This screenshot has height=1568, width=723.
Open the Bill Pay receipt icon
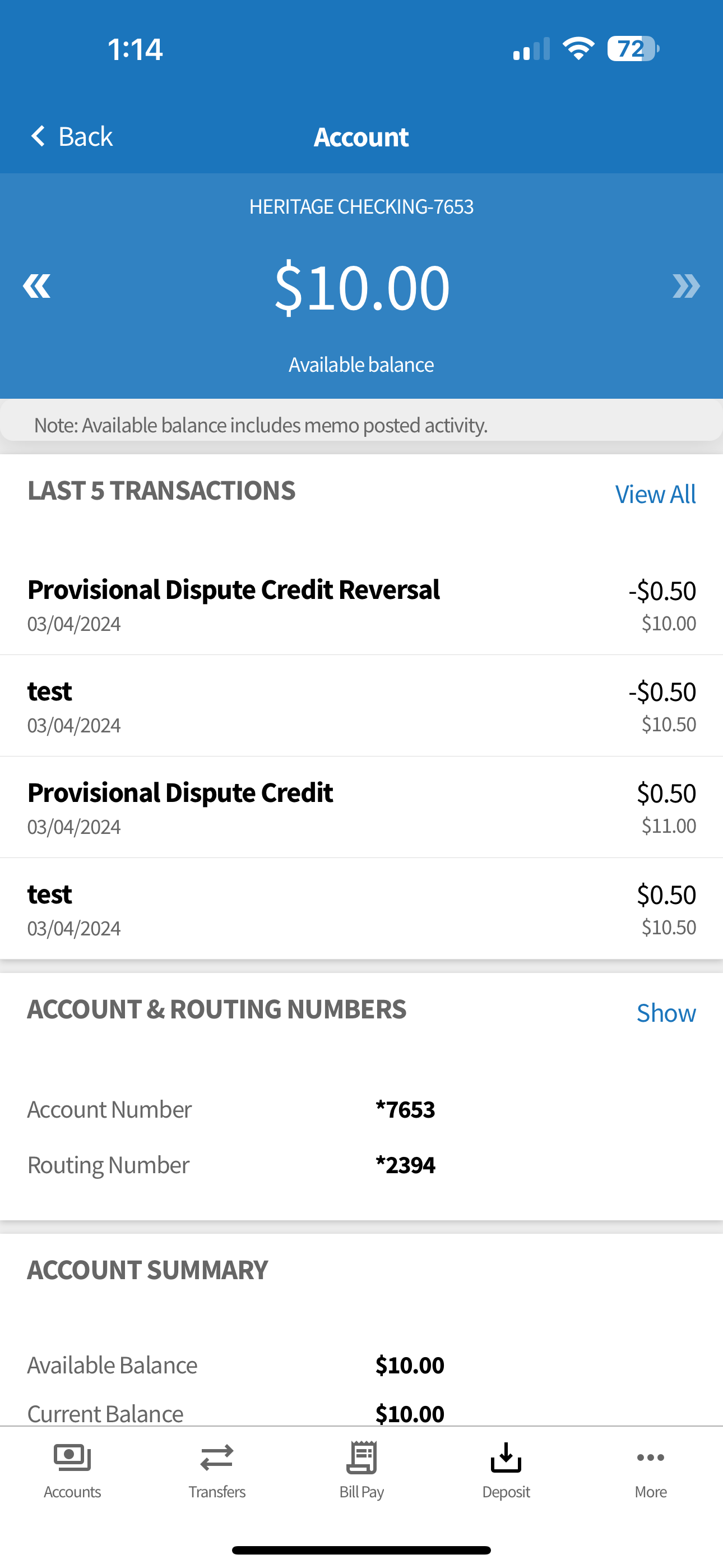coord(361,1457)
